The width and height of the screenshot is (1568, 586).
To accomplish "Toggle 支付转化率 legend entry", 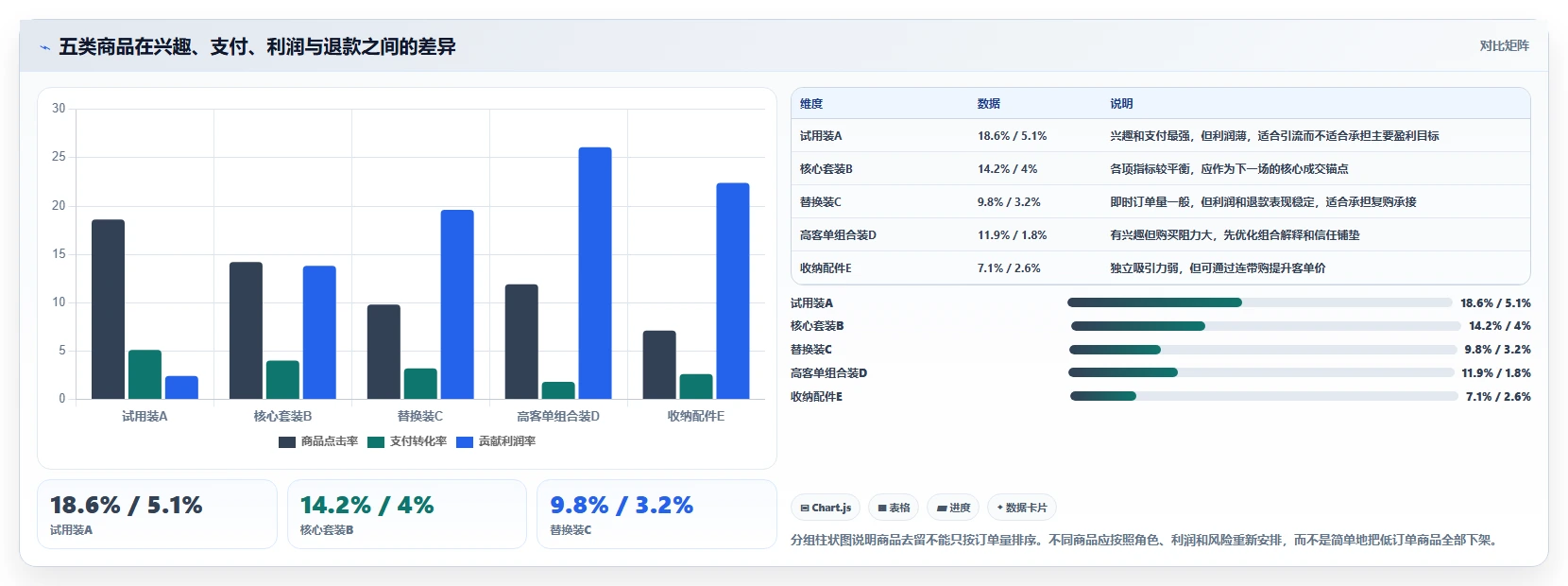I will pos(407,441).
